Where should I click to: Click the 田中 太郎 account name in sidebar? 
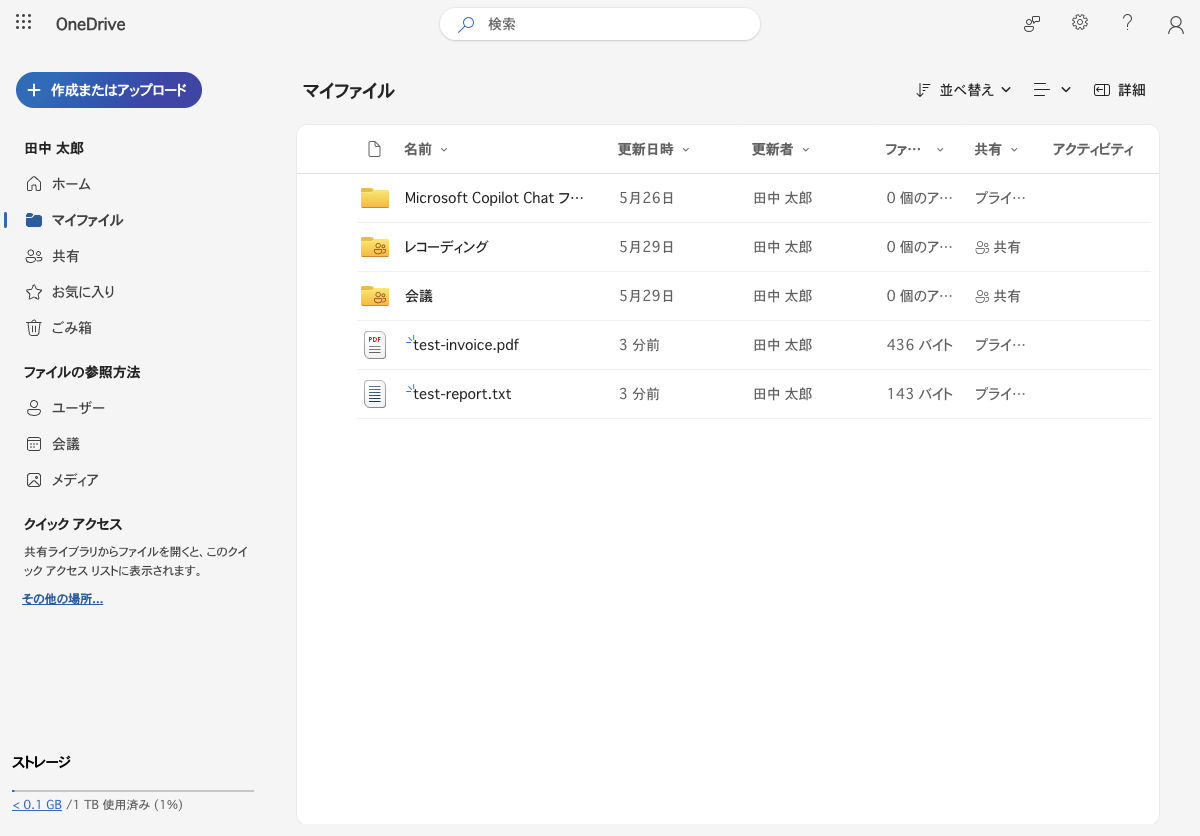(54, 148)
